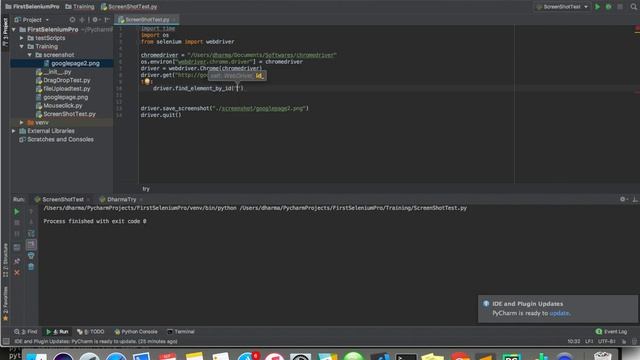The height and width of the screenshot is (360, 640).
Task: Hide the Project panel with hide icon
Action: point(107,20)
